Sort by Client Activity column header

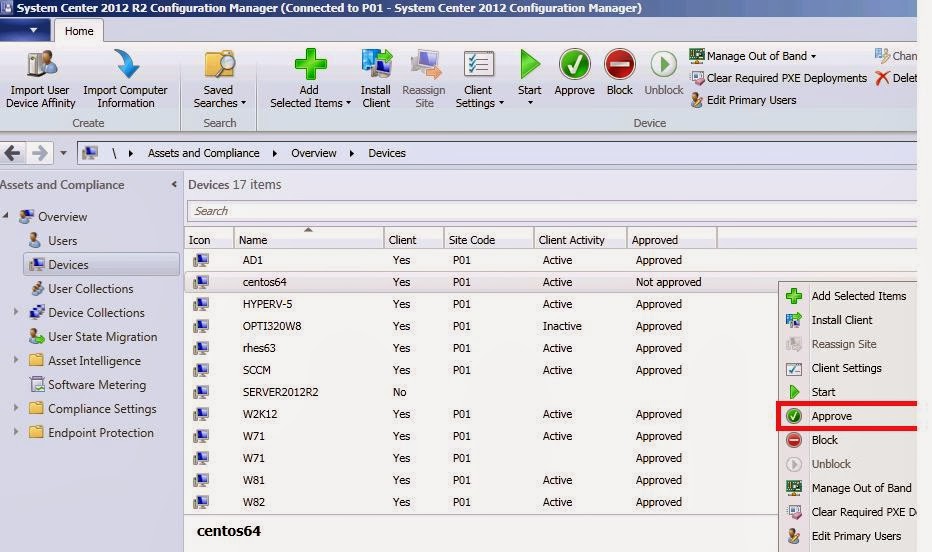point(580,239)
